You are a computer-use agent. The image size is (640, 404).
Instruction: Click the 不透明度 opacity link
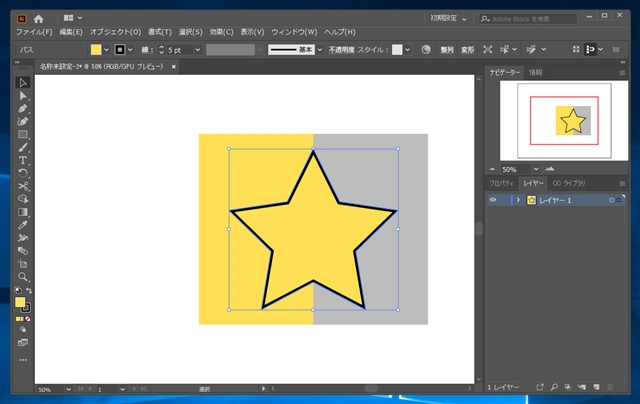tap(342, 50)
